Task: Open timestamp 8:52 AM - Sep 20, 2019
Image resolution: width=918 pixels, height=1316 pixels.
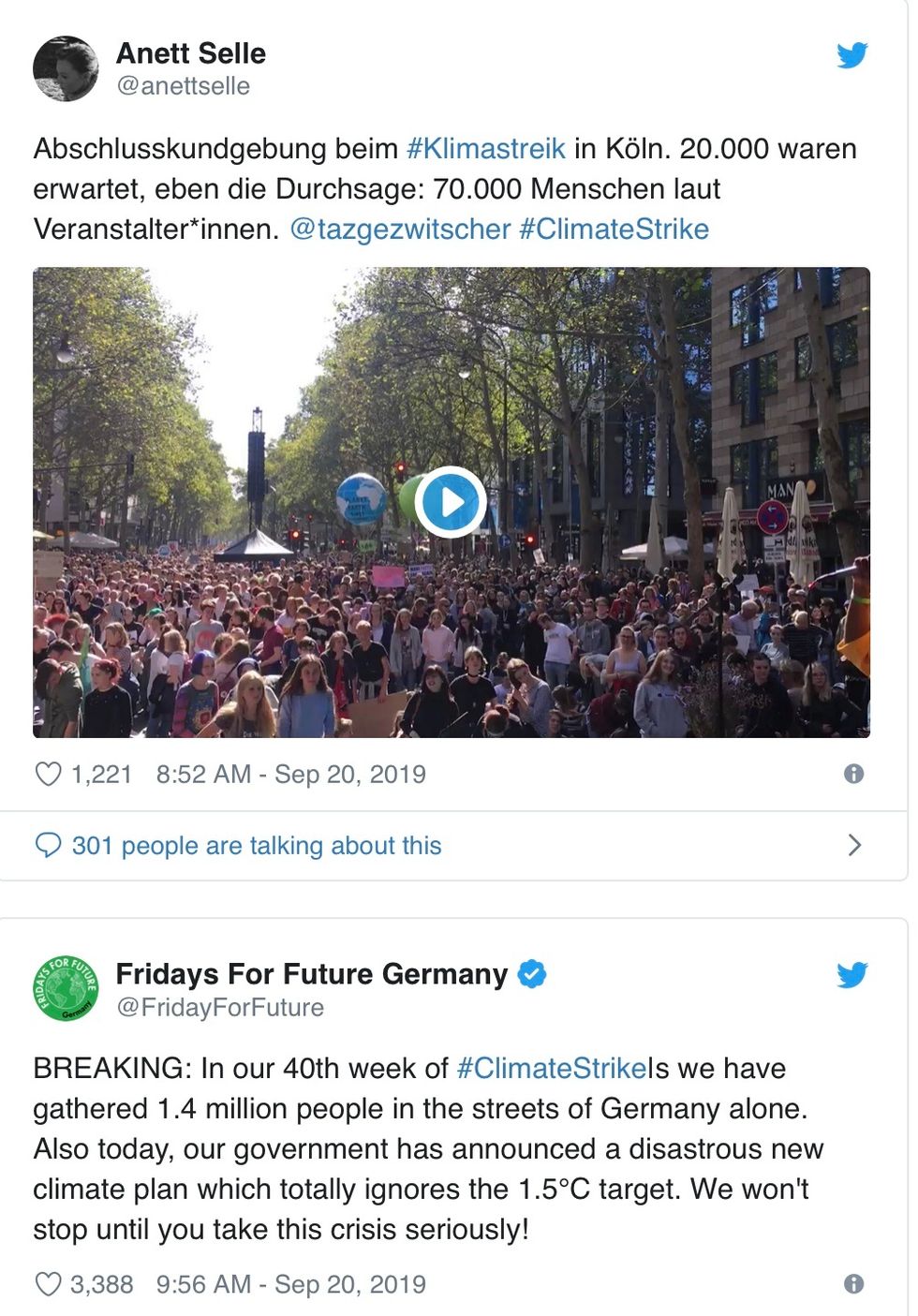Action: tap(290, 775)
